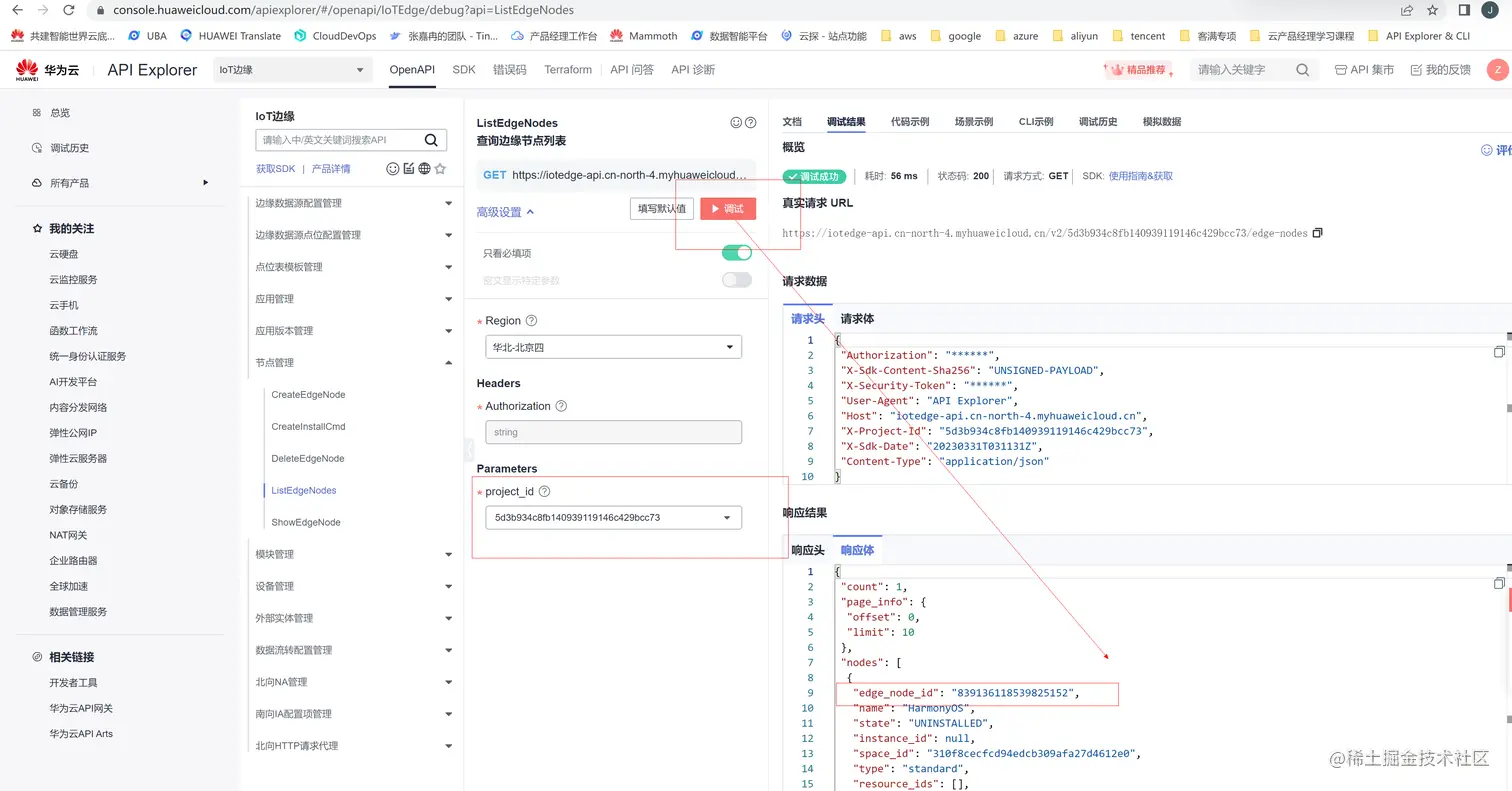1512x791 pixels.
Task: Click the top search bar magnifier icon
Action: (x=1302, y=70)
